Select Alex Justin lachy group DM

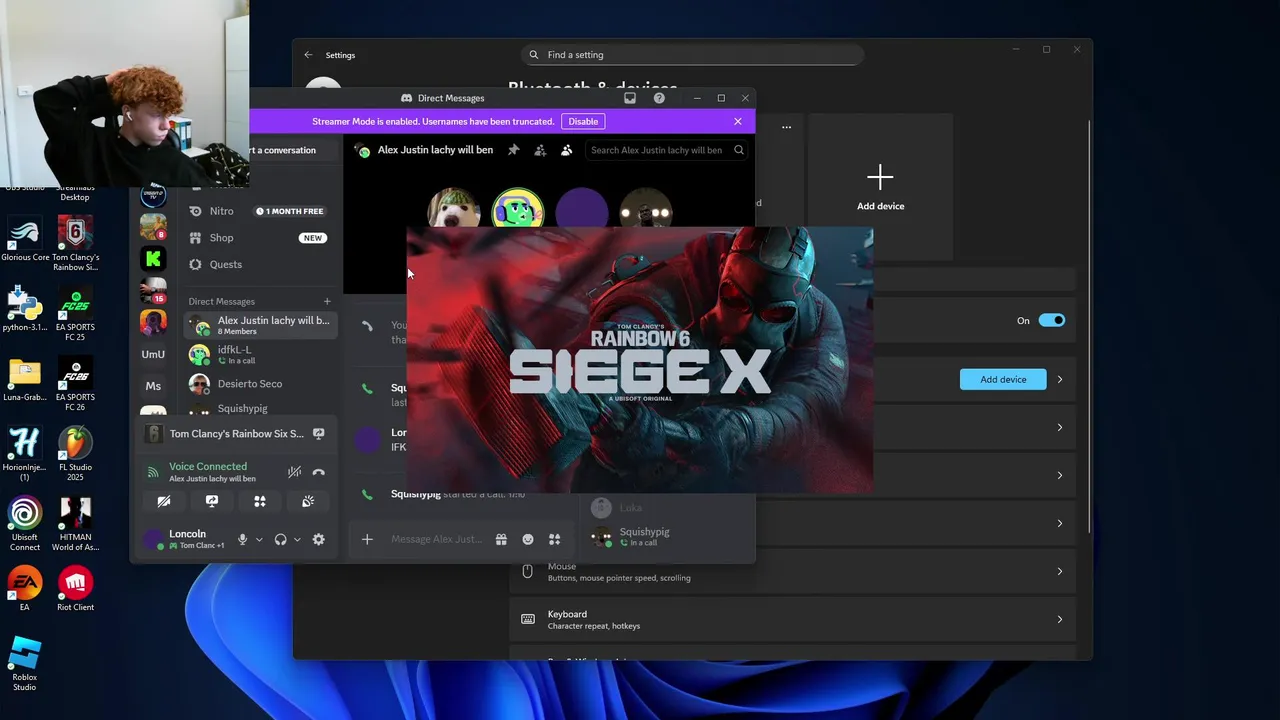pyautogui.click(x=261, y=325)
